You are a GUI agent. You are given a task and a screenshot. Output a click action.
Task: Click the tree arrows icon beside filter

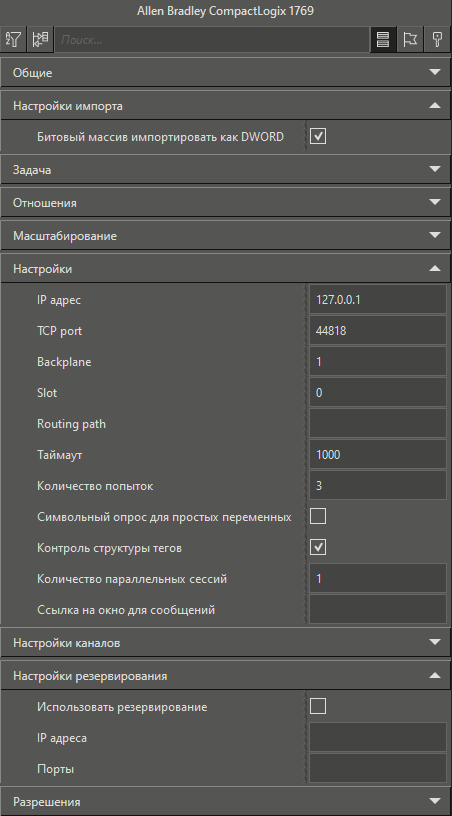tap(40, 39)
